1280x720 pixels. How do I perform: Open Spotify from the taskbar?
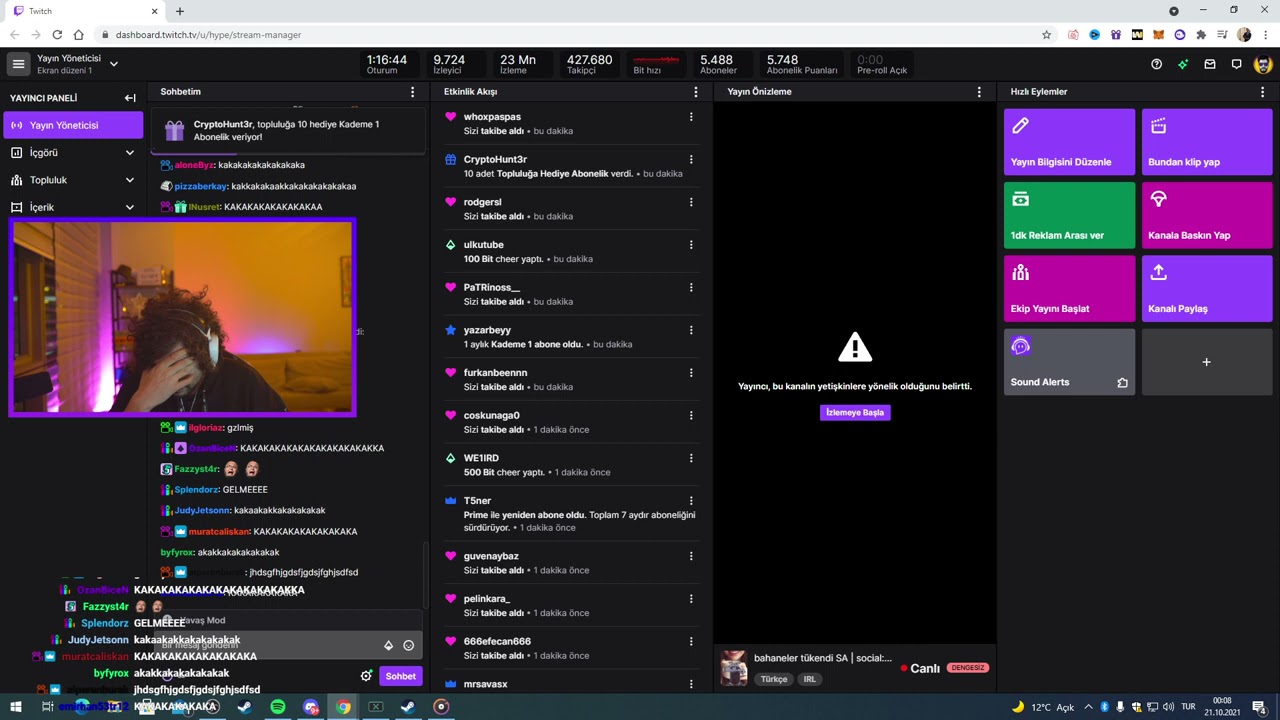278,706
